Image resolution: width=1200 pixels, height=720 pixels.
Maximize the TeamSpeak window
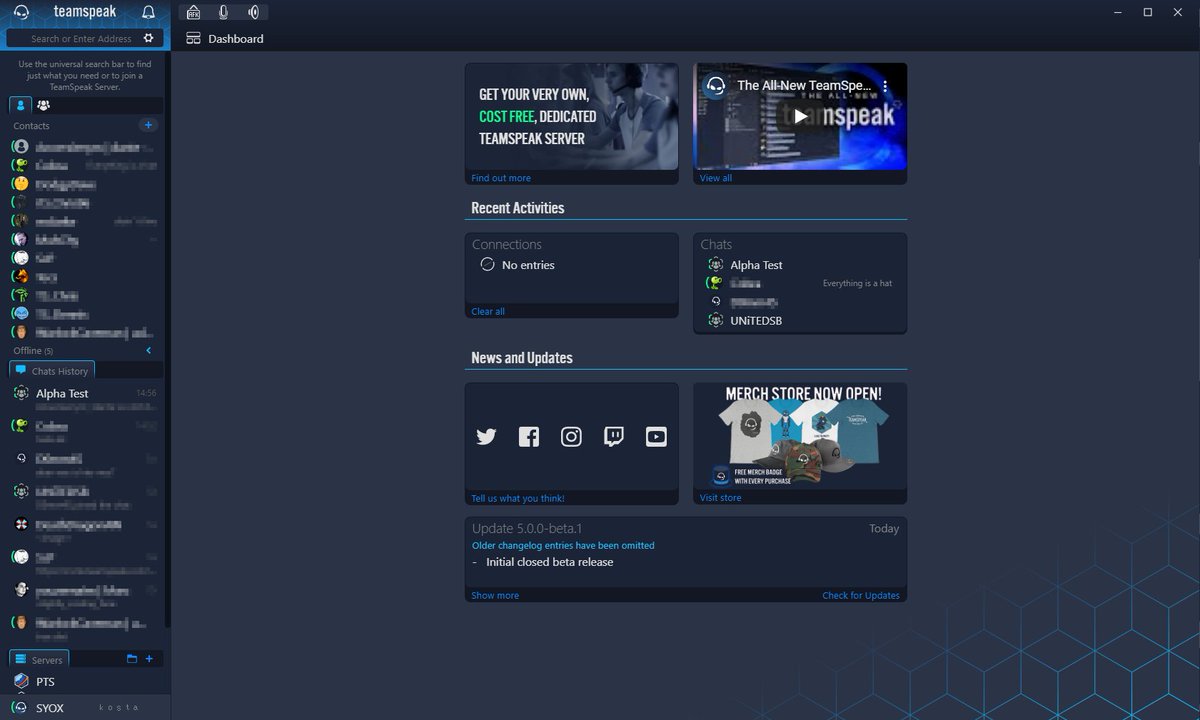pyautogui.click(x=1148, y=12)
